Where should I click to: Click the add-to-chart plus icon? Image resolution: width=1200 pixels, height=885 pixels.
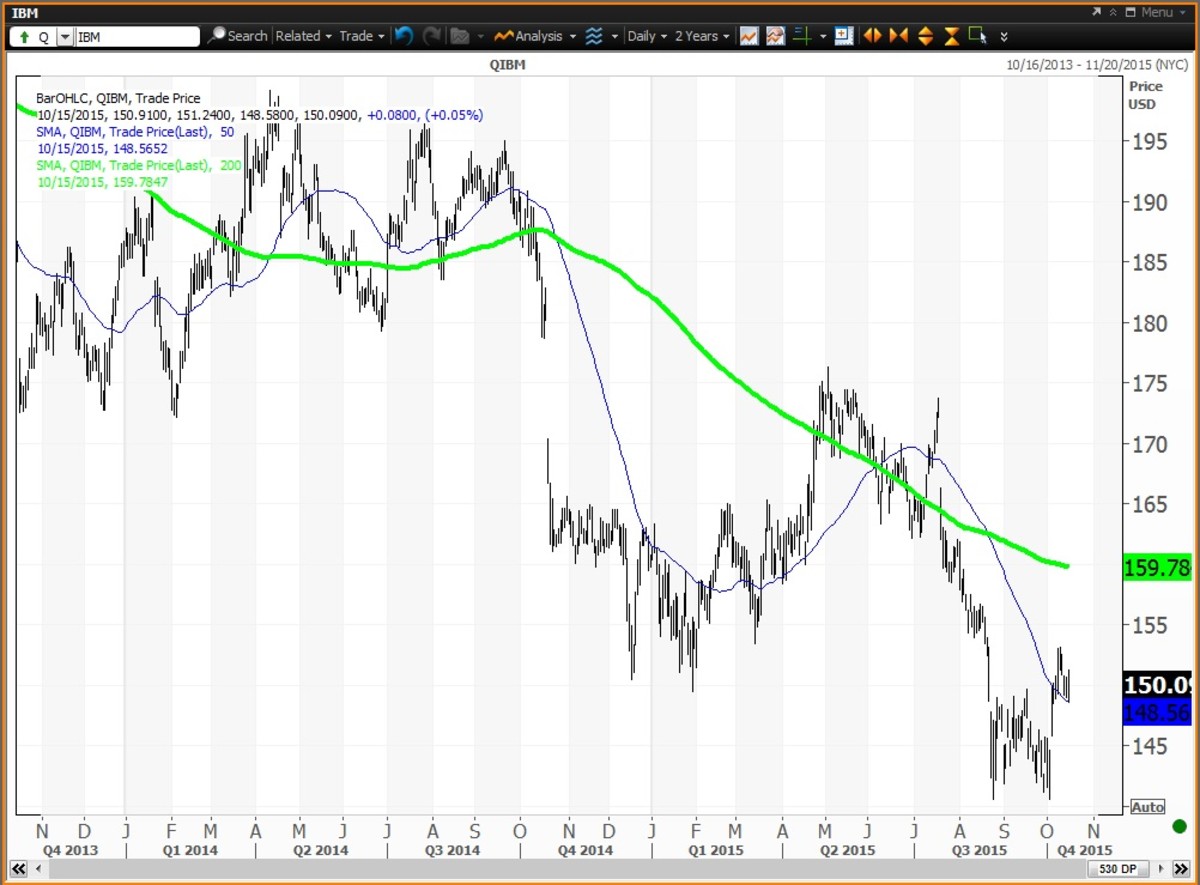point(843,36)
